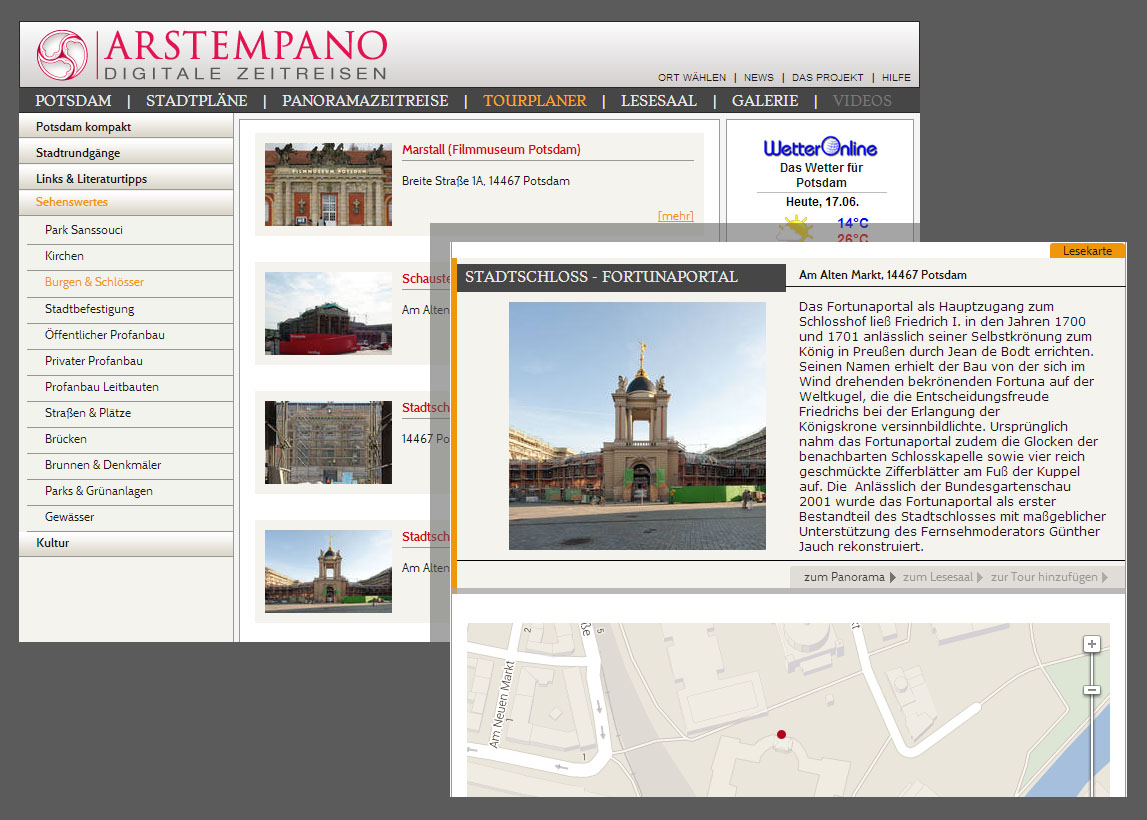Open the LESESAAL menu item
Viewport: 1147px width, 820px height.
658,100
